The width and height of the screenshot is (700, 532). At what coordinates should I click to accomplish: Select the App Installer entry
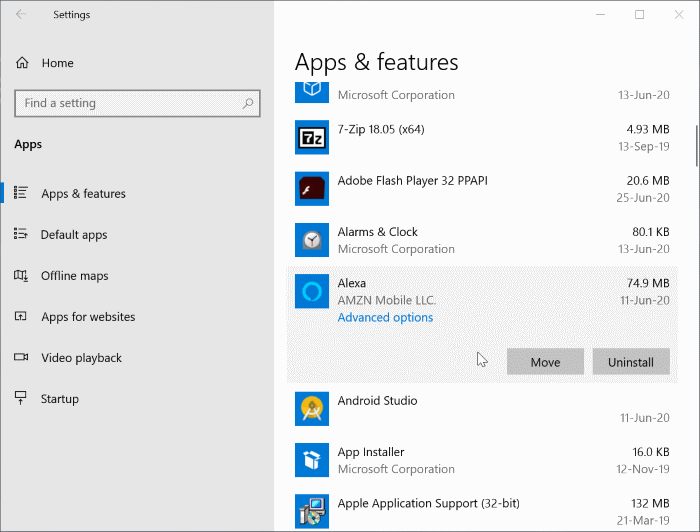(x=482, y=460)
